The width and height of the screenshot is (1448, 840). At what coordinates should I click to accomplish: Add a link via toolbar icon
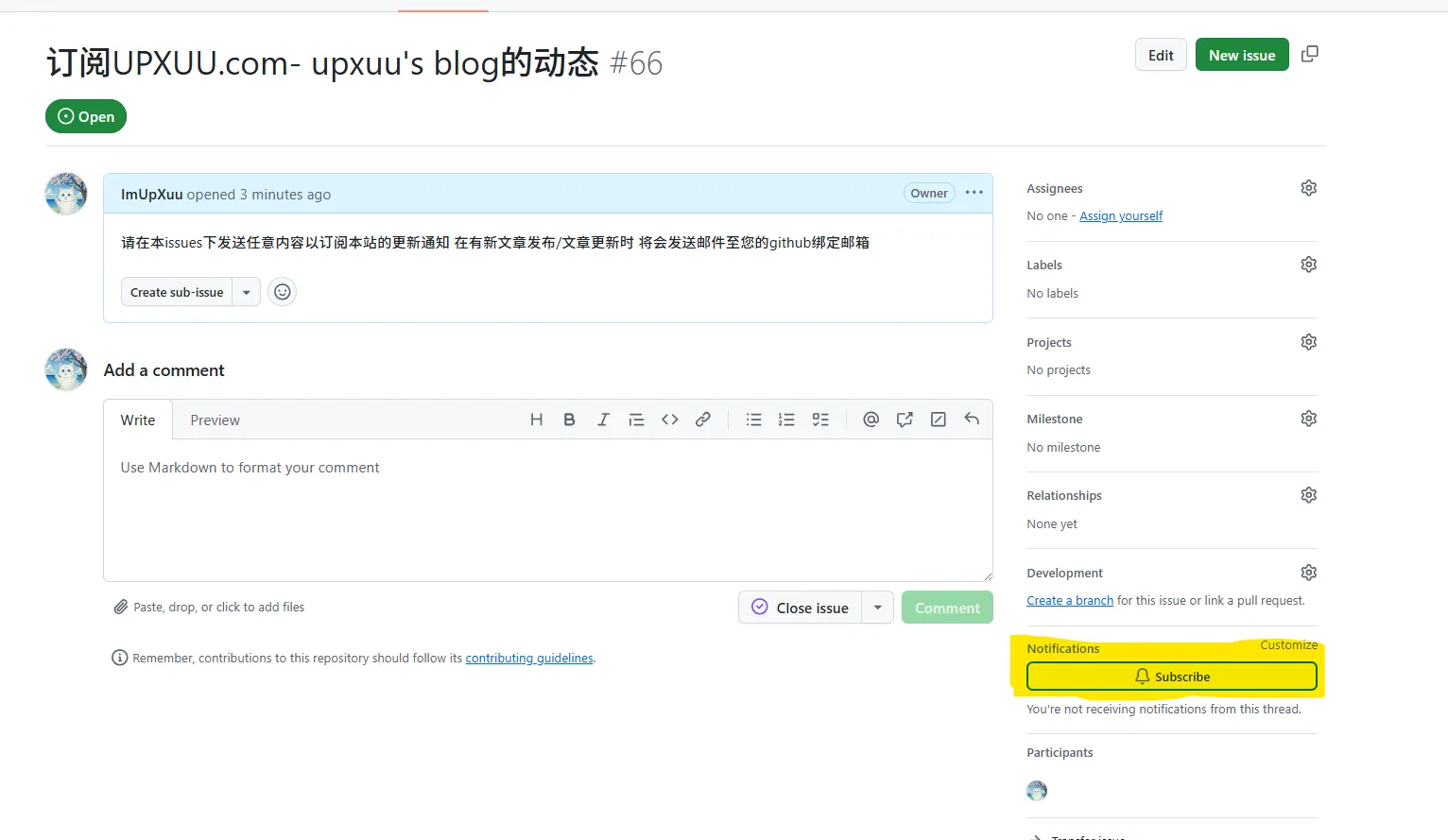tap(703, 420)
